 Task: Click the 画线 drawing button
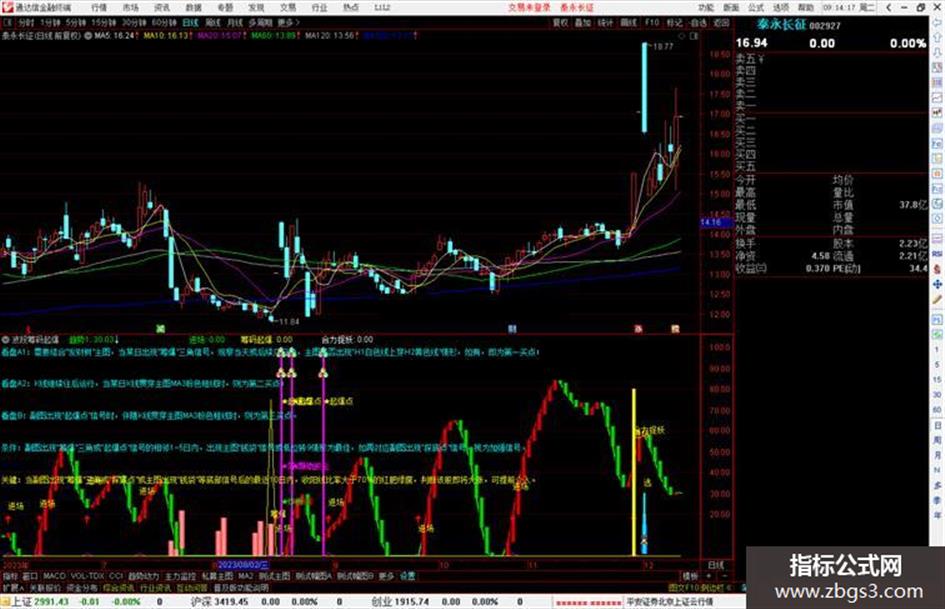click(629, 23)
